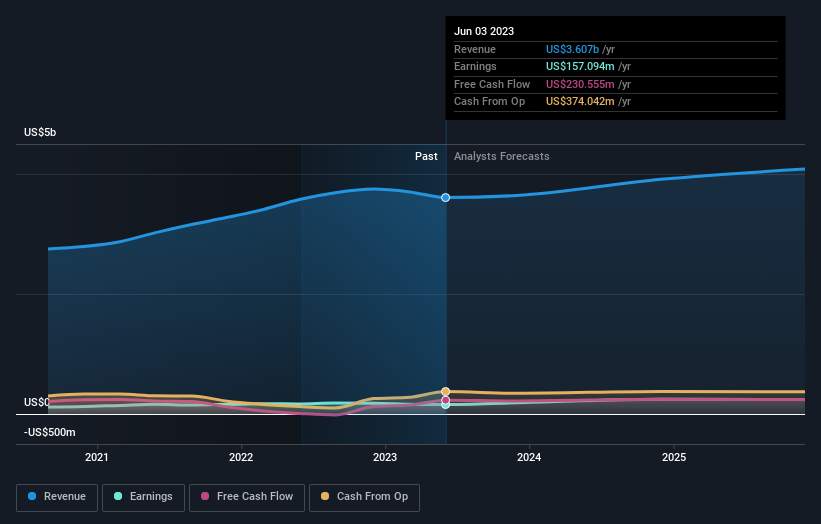821x524 pixels.
Task: Click the Jun 03 2023 tooltip date
Action: tap(484, 31)
